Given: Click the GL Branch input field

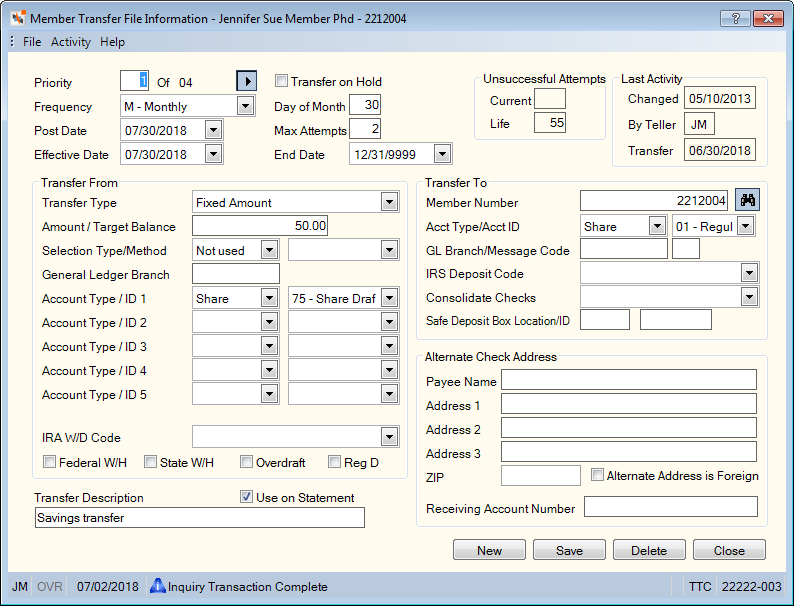Looking at the screenshot, I should pos(624,249).
